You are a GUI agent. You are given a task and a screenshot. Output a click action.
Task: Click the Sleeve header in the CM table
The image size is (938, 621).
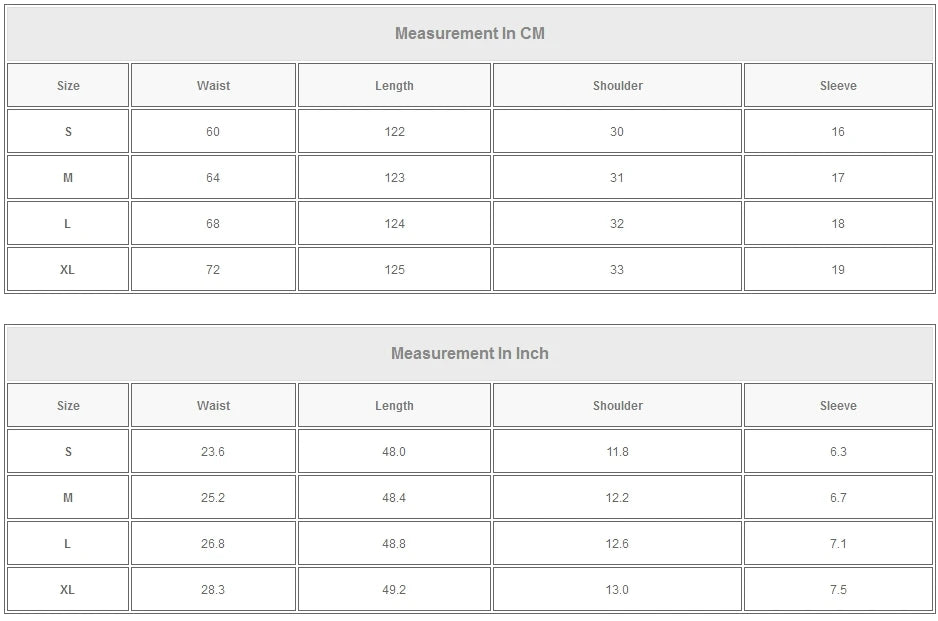(x=838, y=86)
